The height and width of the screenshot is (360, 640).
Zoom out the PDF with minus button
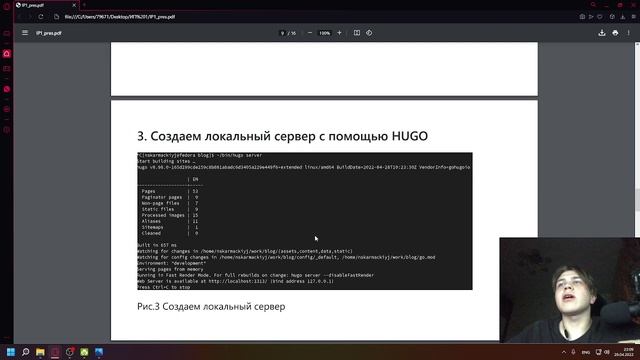tap(310, 33)
